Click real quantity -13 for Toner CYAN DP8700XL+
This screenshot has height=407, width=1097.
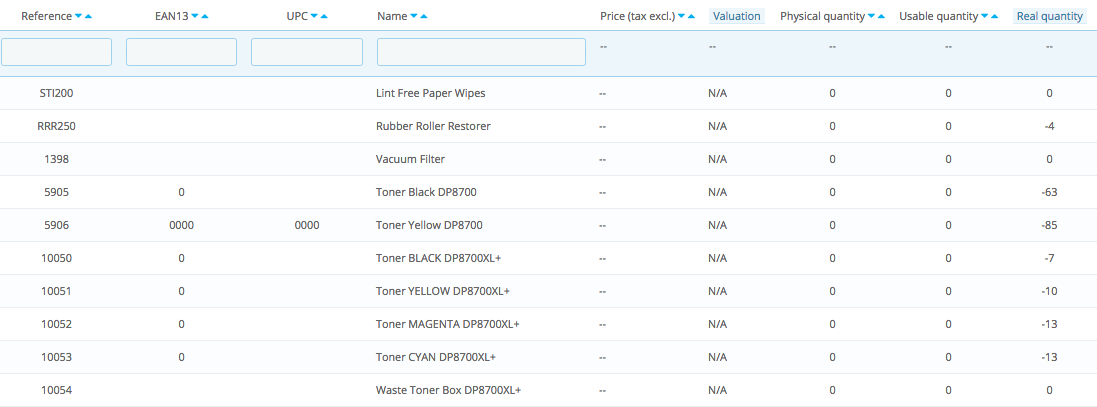(x=1049, y=357)
